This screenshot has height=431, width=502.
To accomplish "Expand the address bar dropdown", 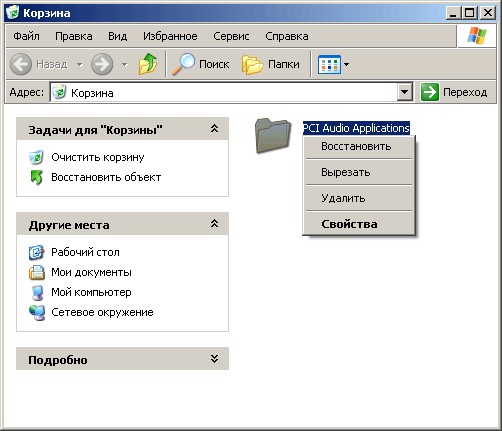I will (x=405, y=92).
